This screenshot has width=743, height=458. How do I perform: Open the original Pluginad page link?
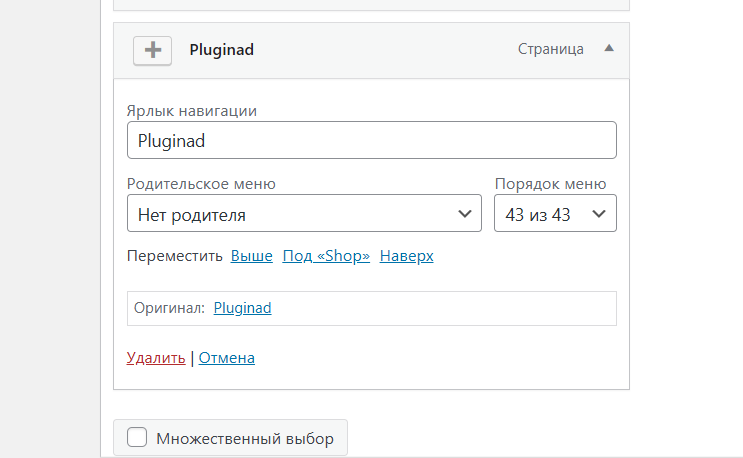[242, 308]
